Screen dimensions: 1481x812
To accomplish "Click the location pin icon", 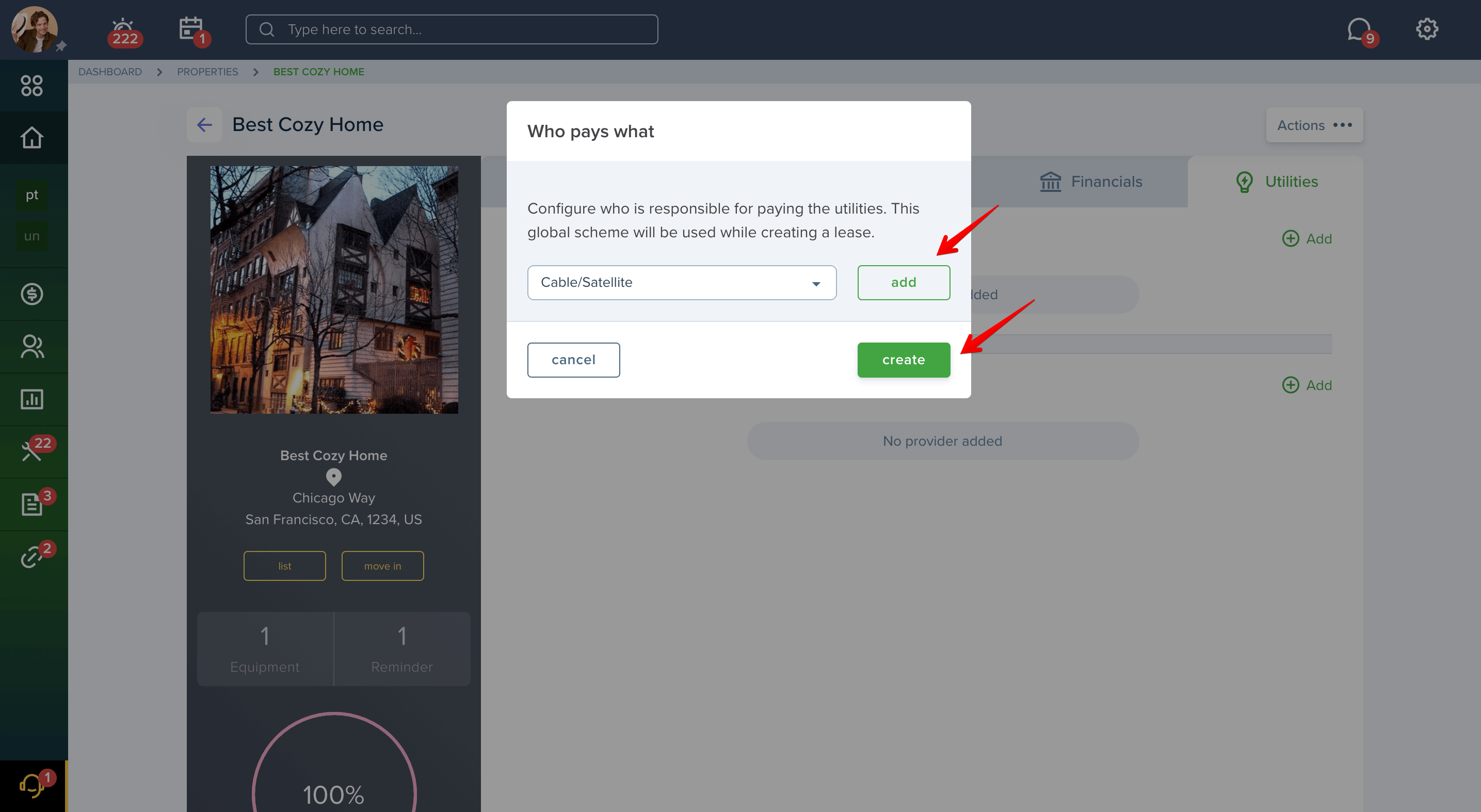I will click(333, 477).
